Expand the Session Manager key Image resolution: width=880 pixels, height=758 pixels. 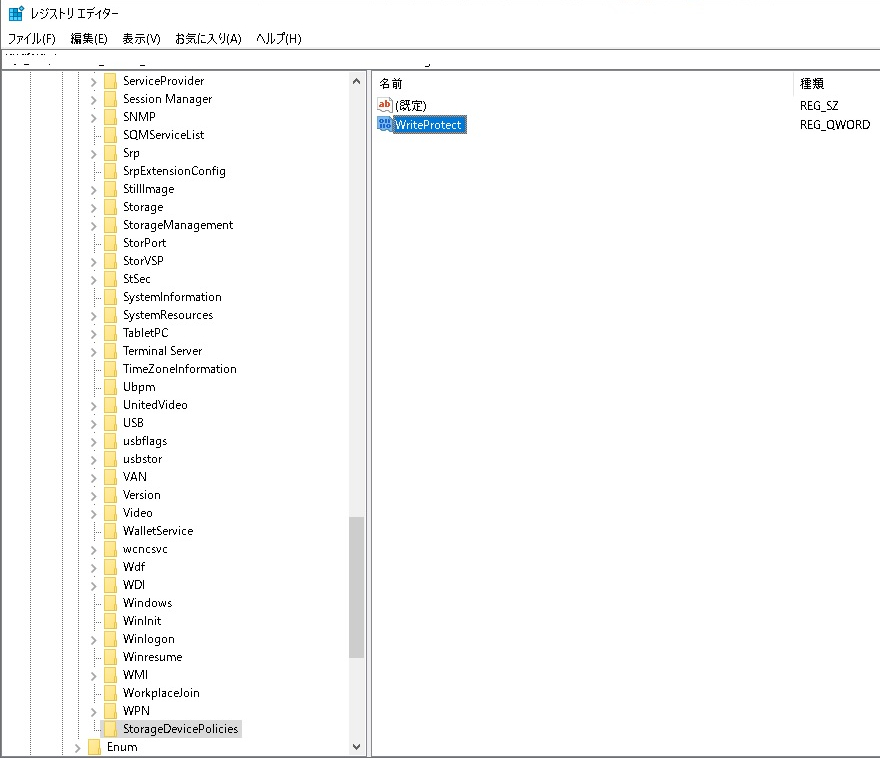pos(94,98)
